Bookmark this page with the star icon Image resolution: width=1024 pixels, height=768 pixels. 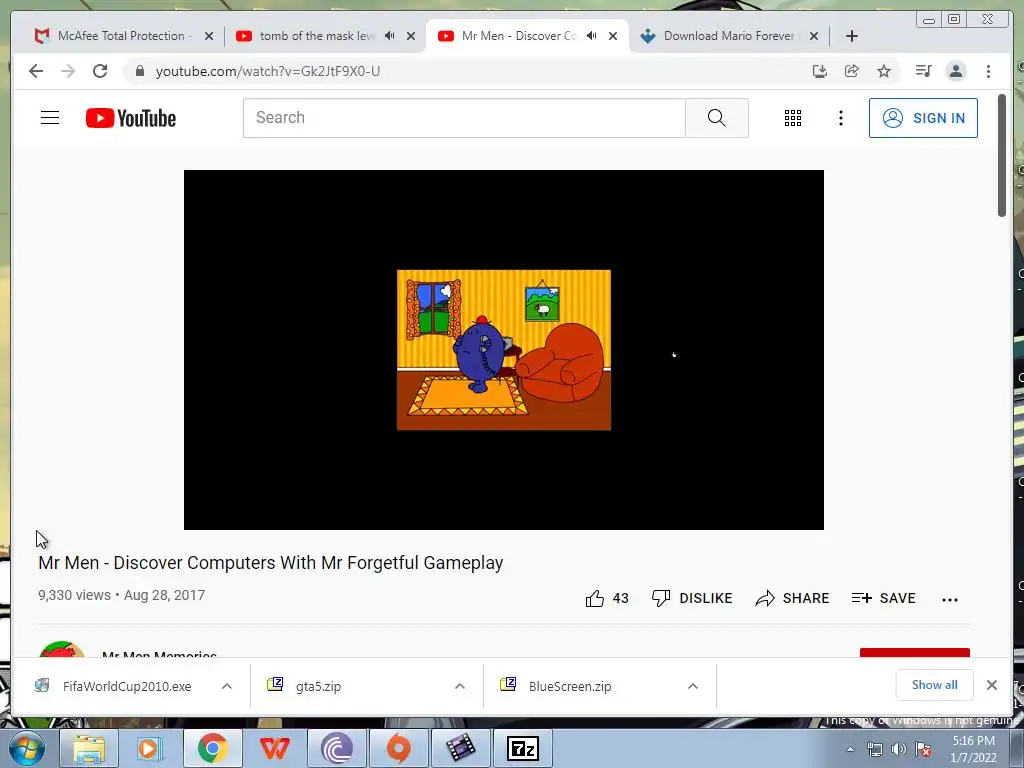884,71
